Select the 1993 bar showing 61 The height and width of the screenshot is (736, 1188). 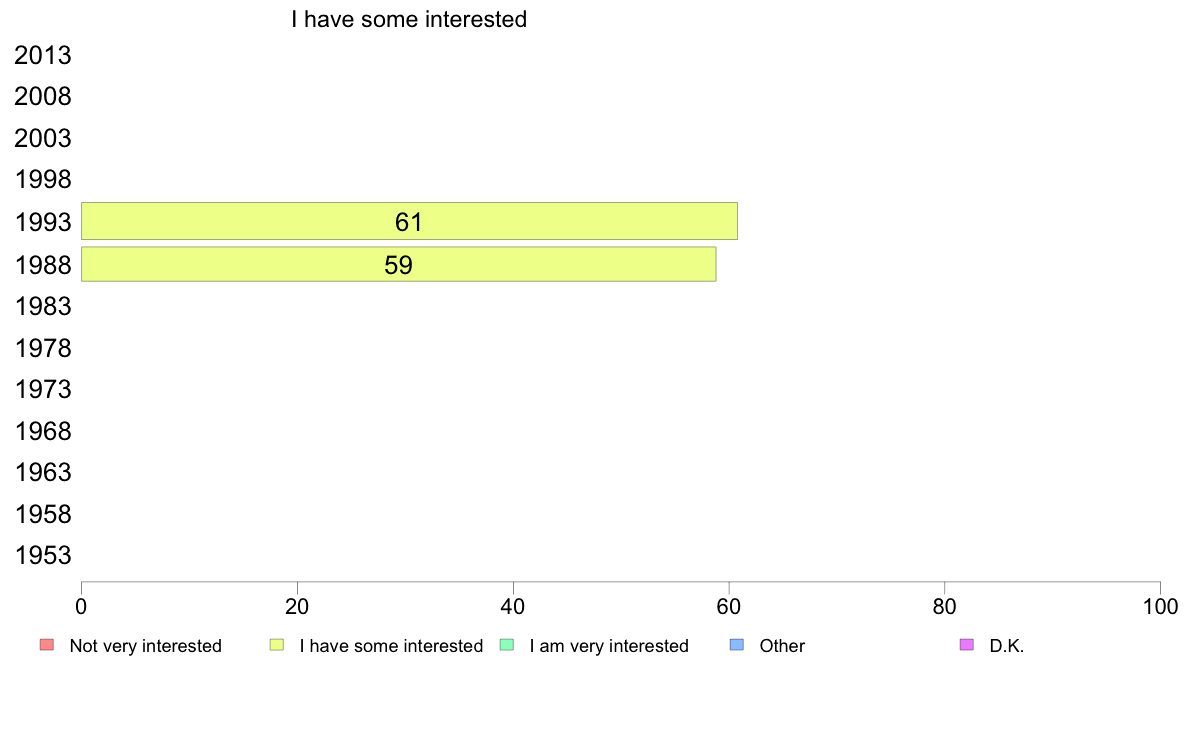(409, 221)
